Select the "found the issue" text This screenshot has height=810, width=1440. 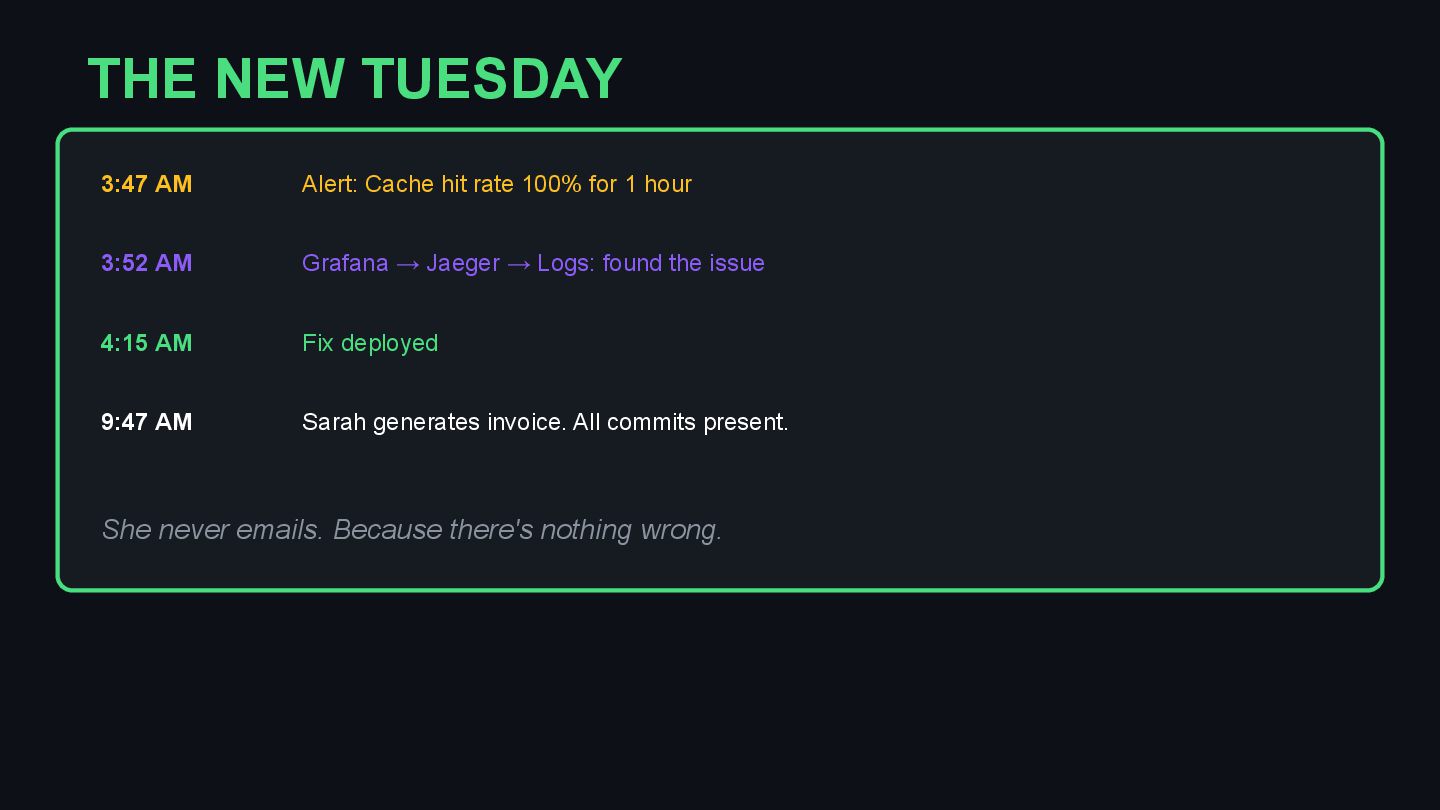pyautogui.click(x=683, y=263)
